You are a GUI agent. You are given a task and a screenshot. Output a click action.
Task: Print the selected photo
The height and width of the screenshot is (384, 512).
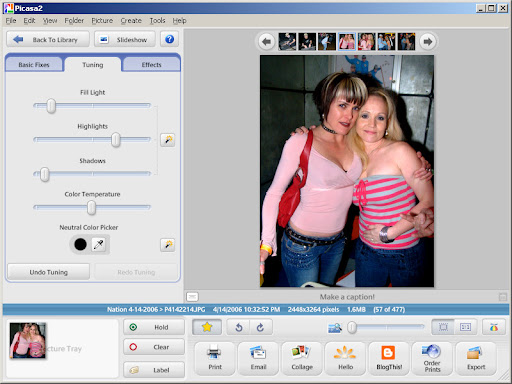(x=215, y=358)
